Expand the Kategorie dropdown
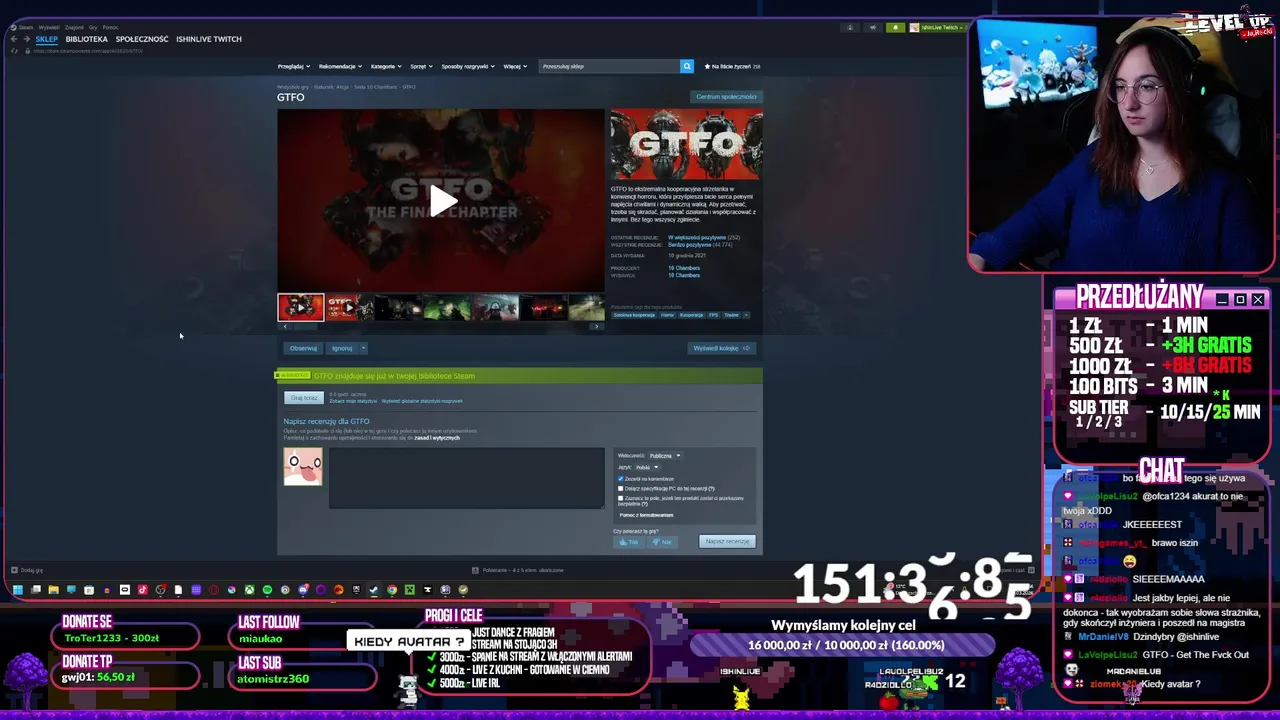1280x720 pixels. pyautogui.click(x=386, y=66)
